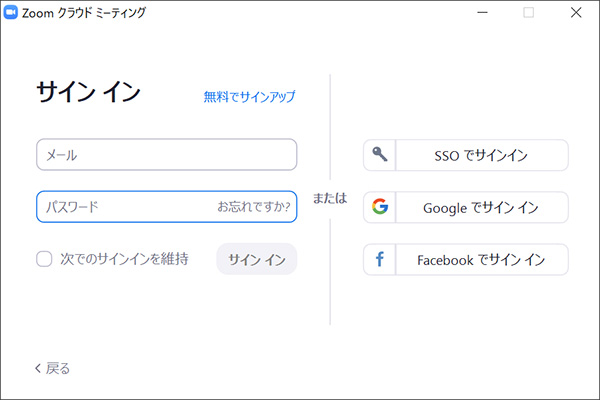This screenshot has width=600, height=400.
Task: Click the key icon for SSO sign-in
Action: (x=380, y=155)
